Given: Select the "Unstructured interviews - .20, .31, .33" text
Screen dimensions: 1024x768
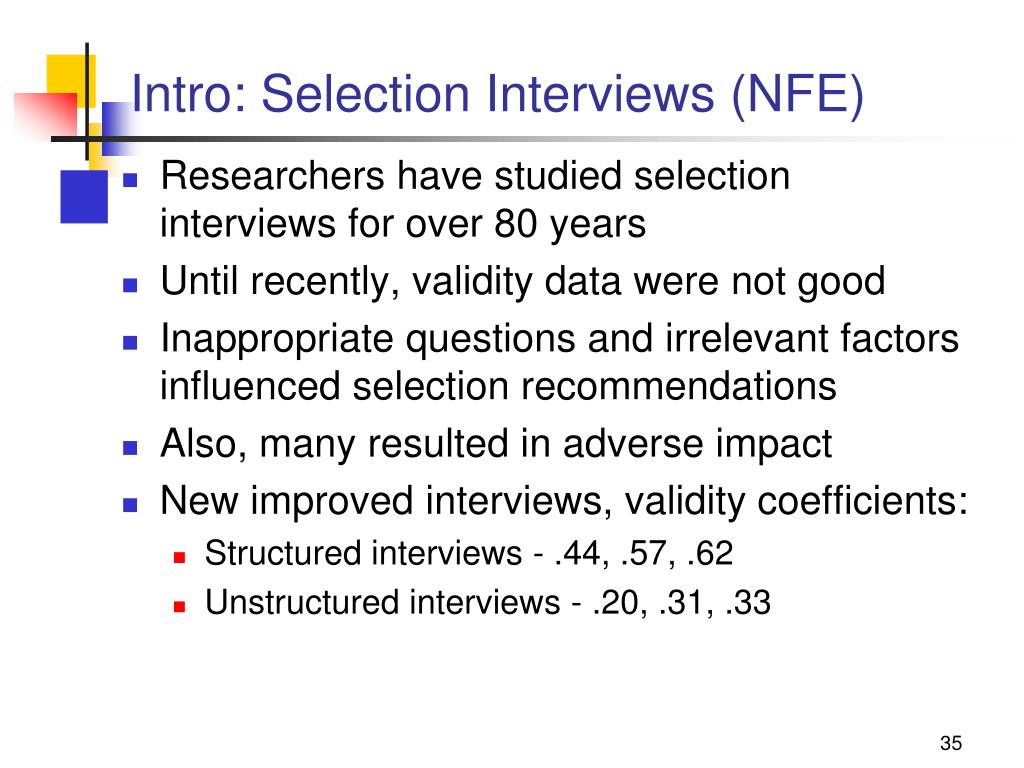Looking at the screenshot, I should (x=487, y=603).
